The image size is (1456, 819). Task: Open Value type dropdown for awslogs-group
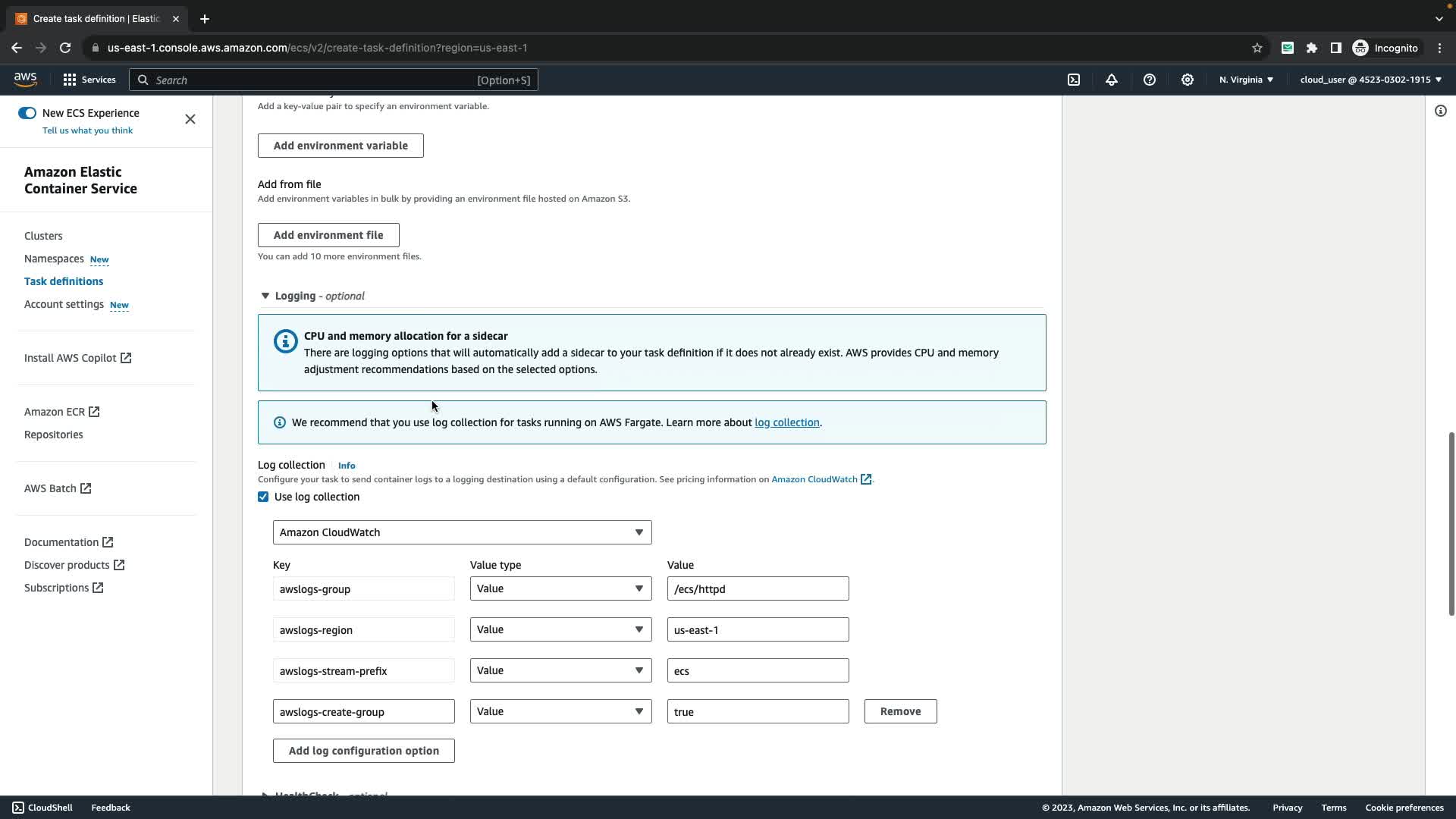560,588
